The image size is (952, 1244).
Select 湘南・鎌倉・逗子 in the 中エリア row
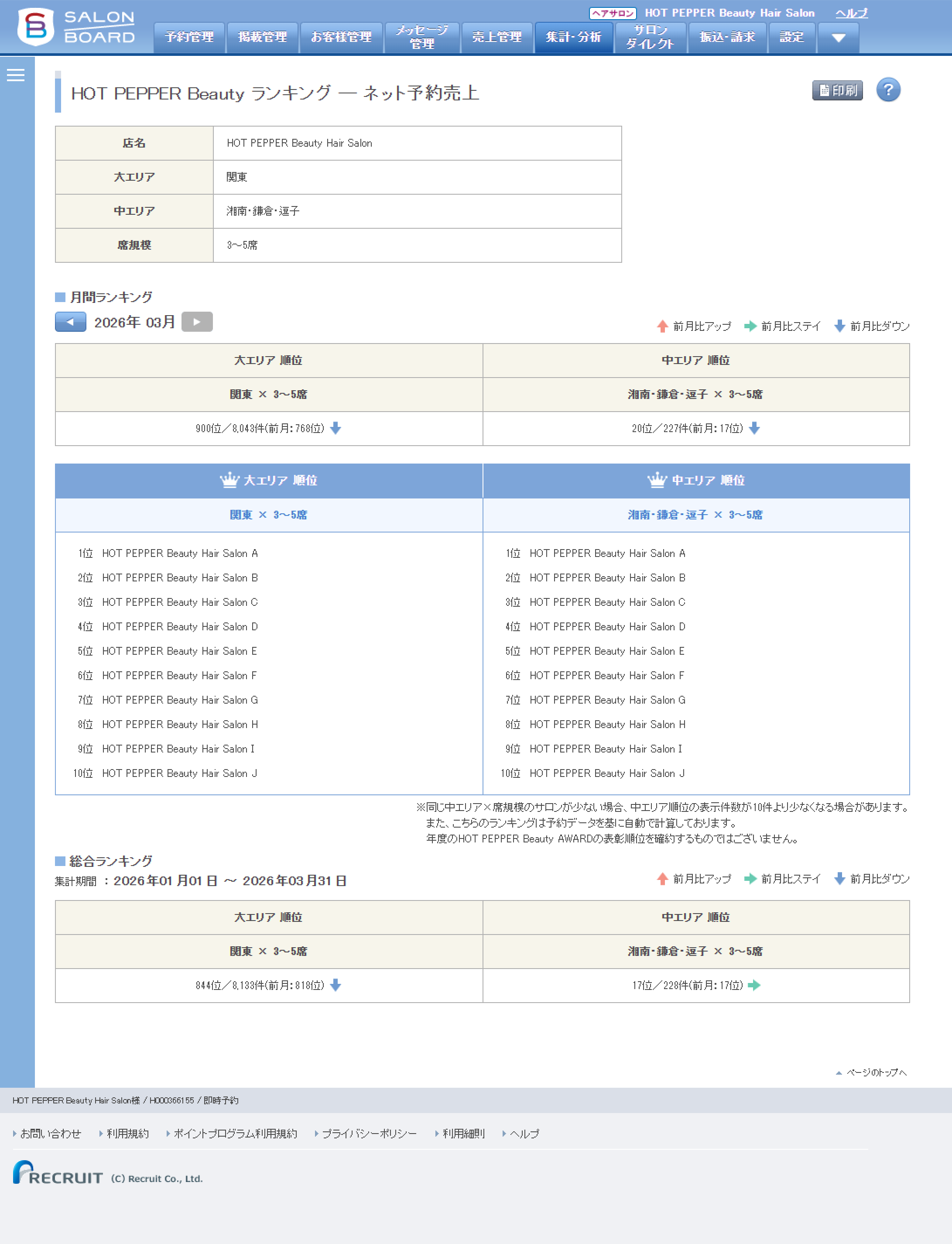(x=263, y=211)
